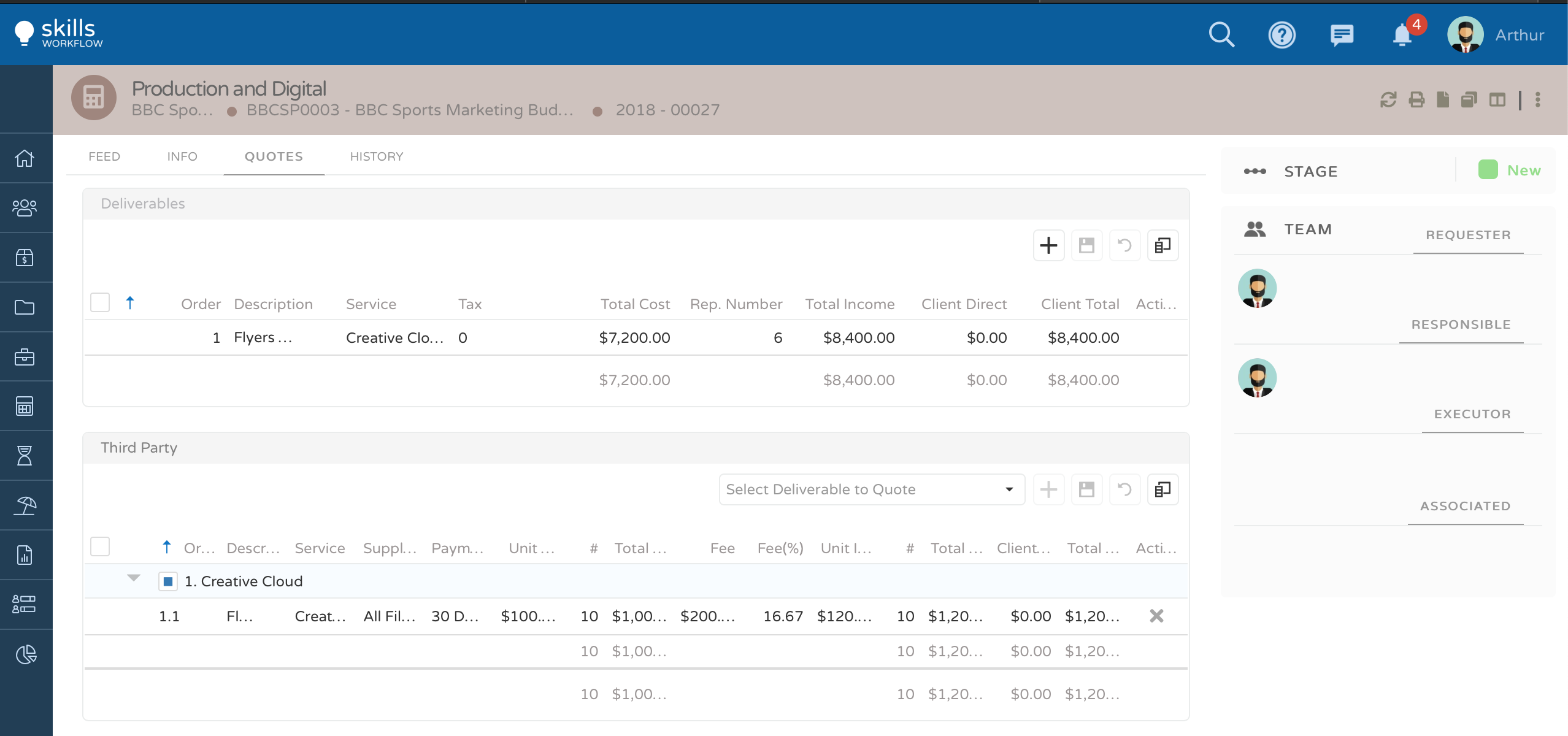Image resolution: width=1568 pixels, height=736 pixels.
Task: Sort Deliverables using the up arrow
Action: 130,302
